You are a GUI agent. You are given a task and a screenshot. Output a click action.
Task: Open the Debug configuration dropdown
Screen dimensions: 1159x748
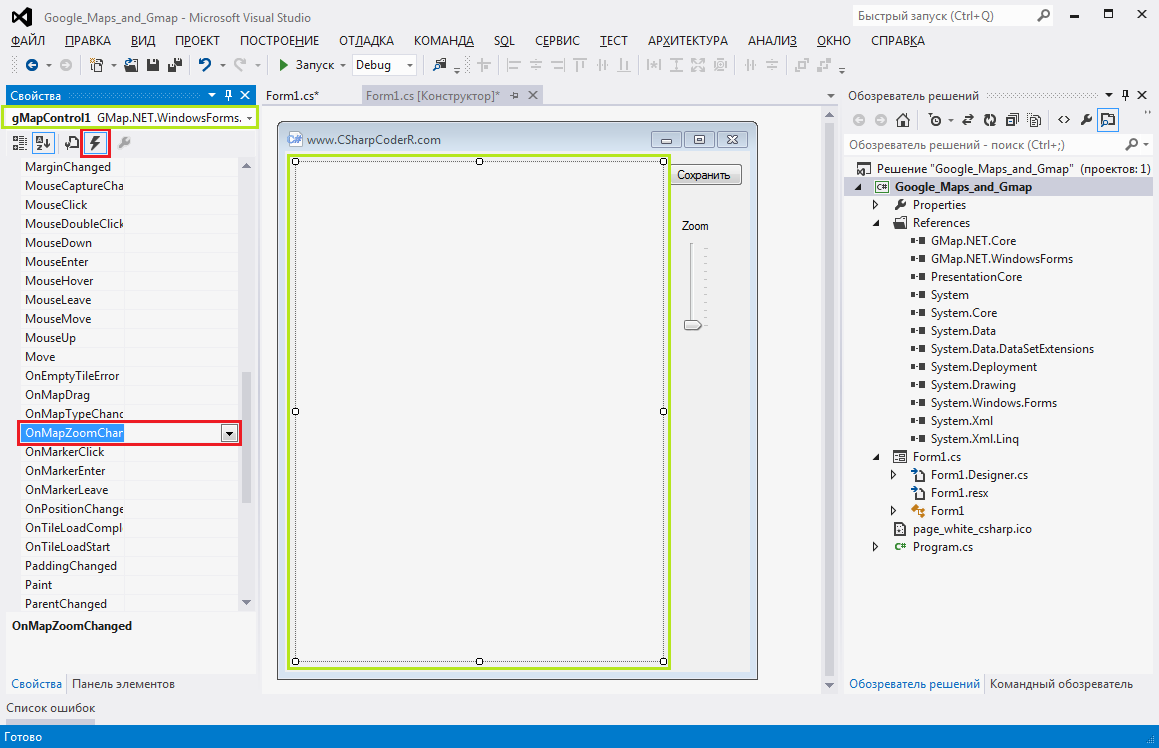tap(407, 64)
